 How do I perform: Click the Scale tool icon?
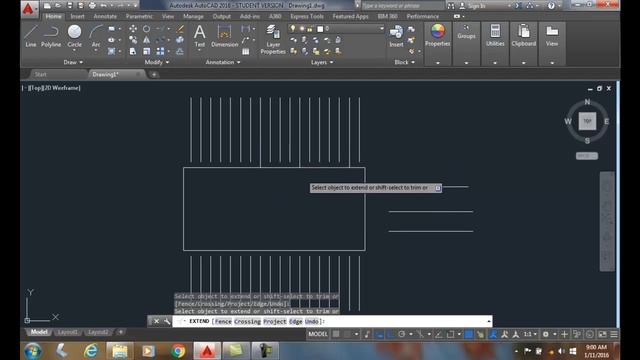[146, 51]
